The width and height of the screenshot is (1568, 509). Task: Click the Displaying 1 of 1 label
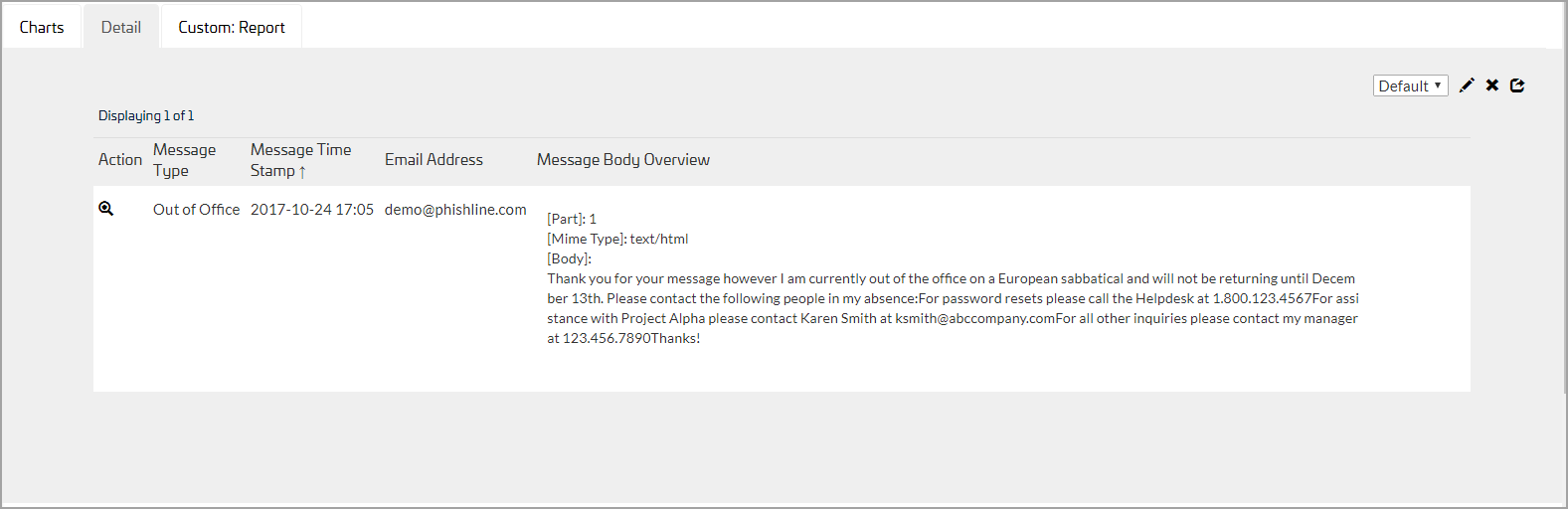146,115
